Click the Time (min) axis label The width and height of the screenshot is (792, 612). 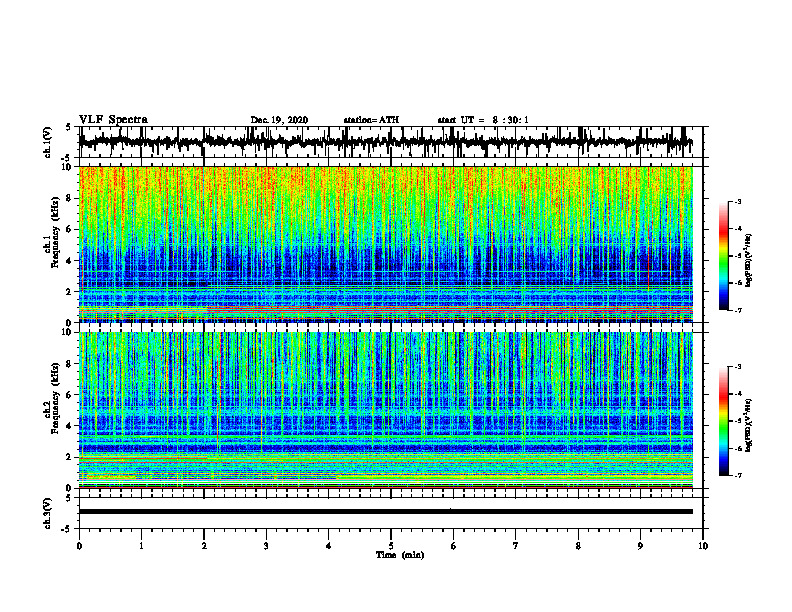[400, 555]
